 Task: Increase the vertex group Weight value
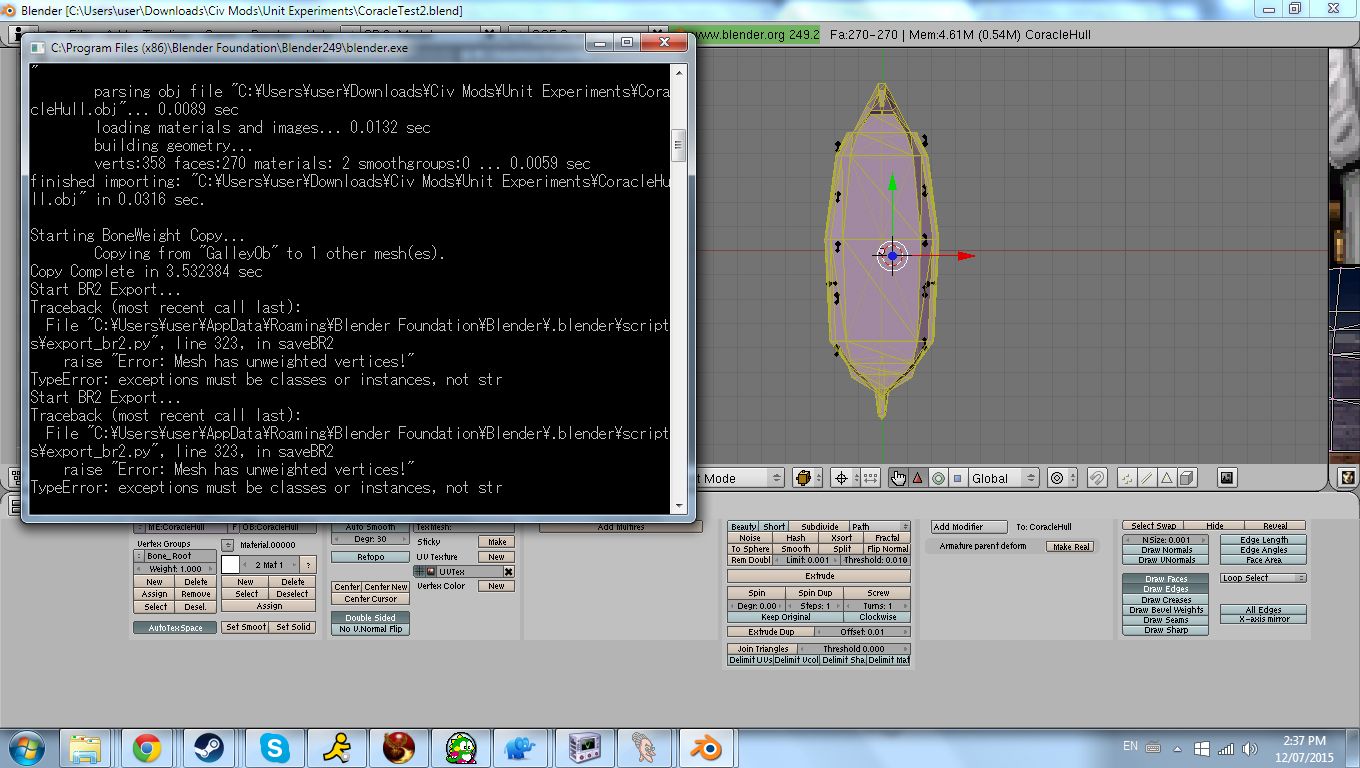point(211,568)
